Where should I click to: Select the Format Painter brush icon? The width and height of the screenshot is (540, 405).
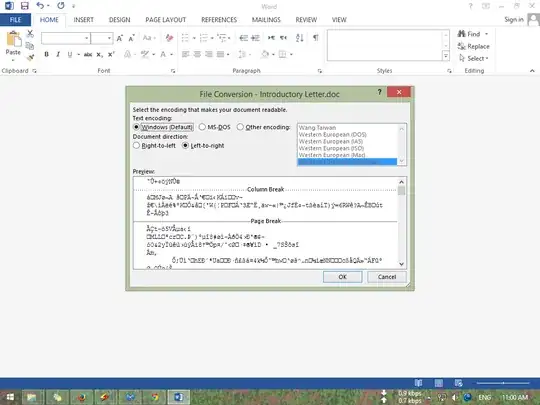tap(30, 57)
